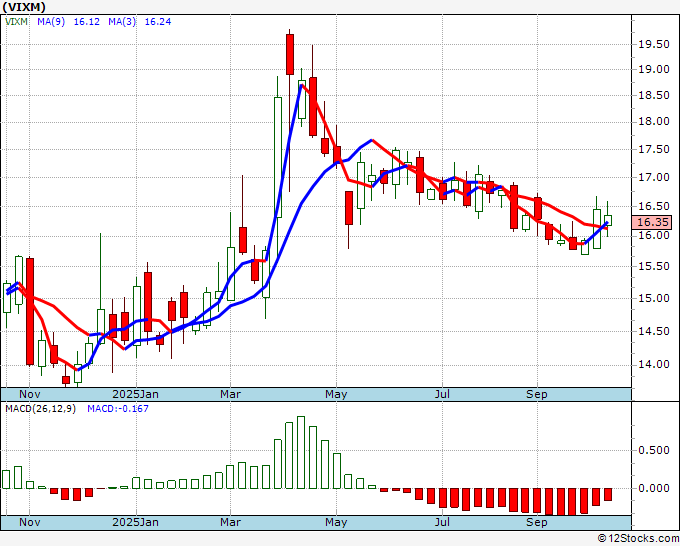Select the Sep label on MACD time axis

pos(537,522)
